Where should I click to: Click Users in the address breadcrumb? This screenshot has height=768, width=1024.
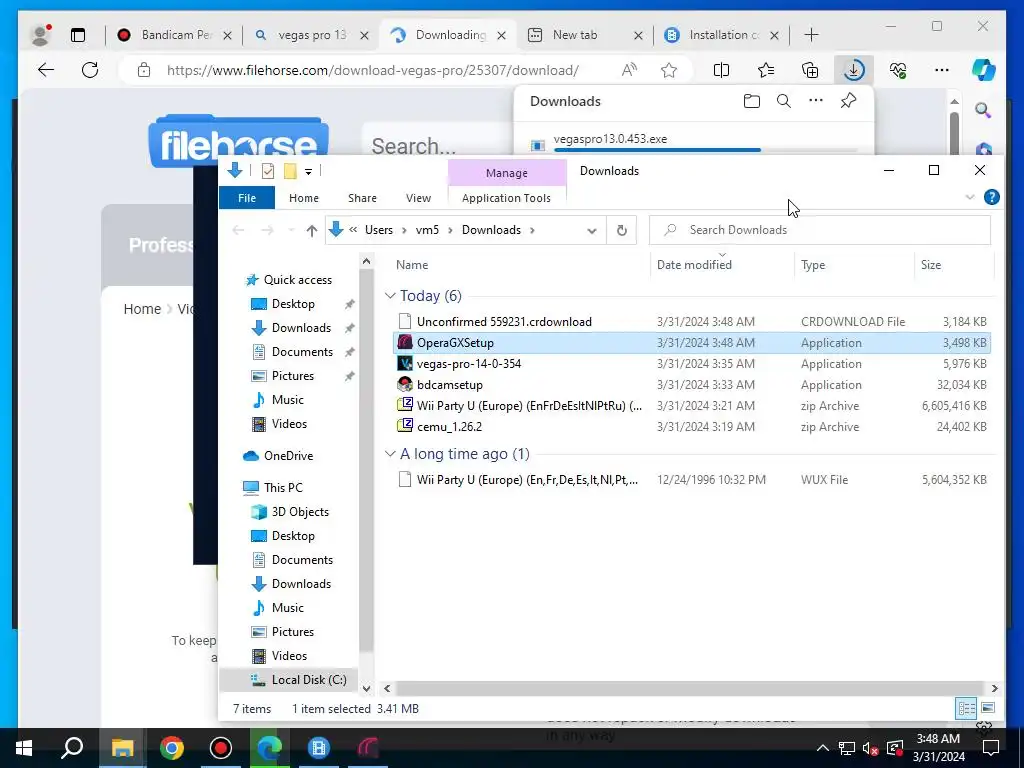click(x=379, y=230)
